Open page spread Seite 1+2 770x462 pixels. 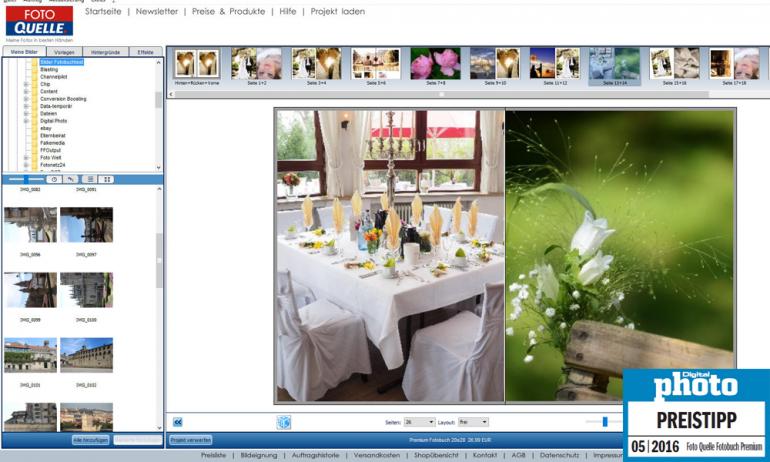[256, 67]
